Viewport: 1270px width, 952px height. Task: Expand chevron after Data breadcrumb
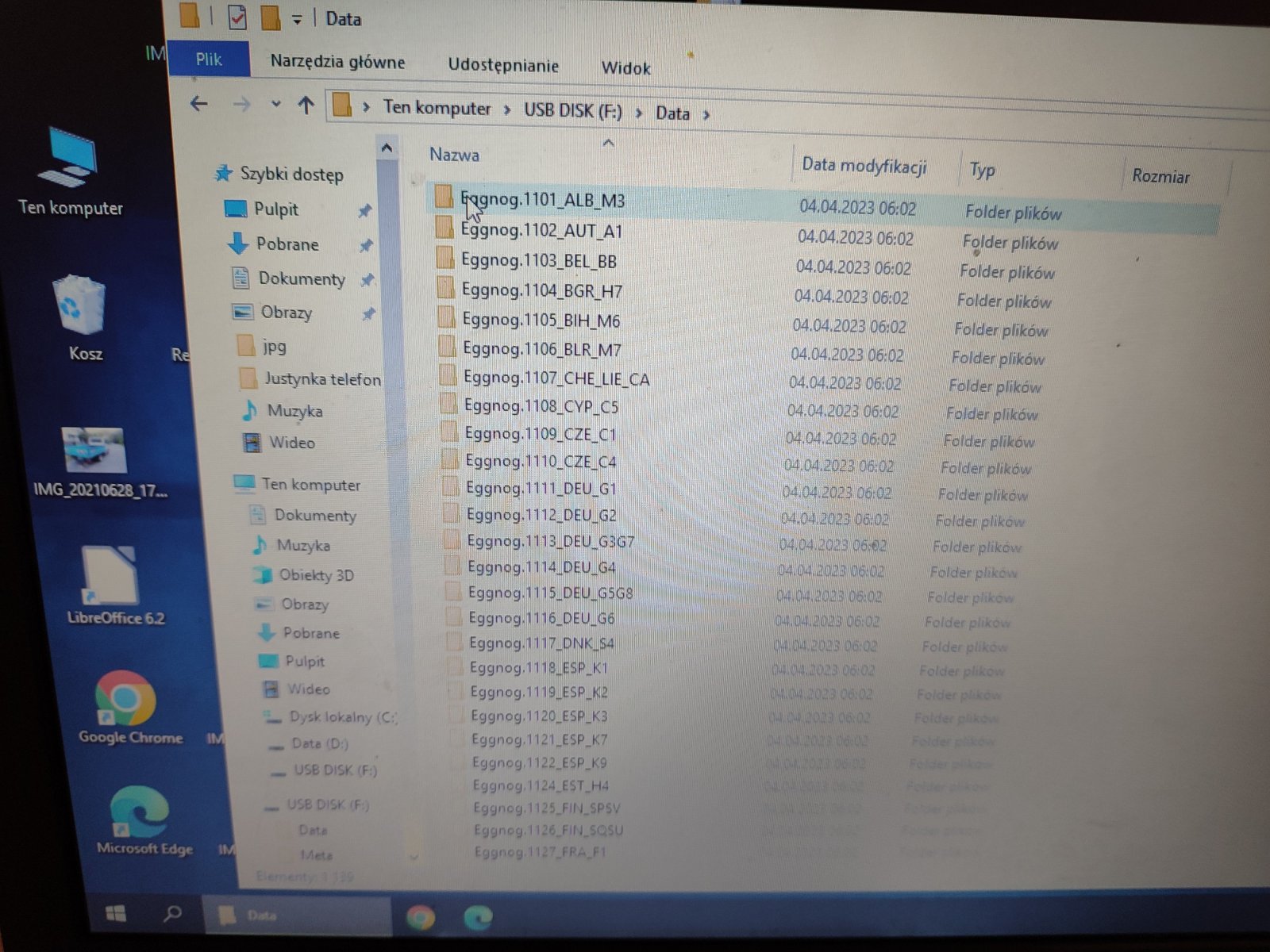(x=706, y=115)
